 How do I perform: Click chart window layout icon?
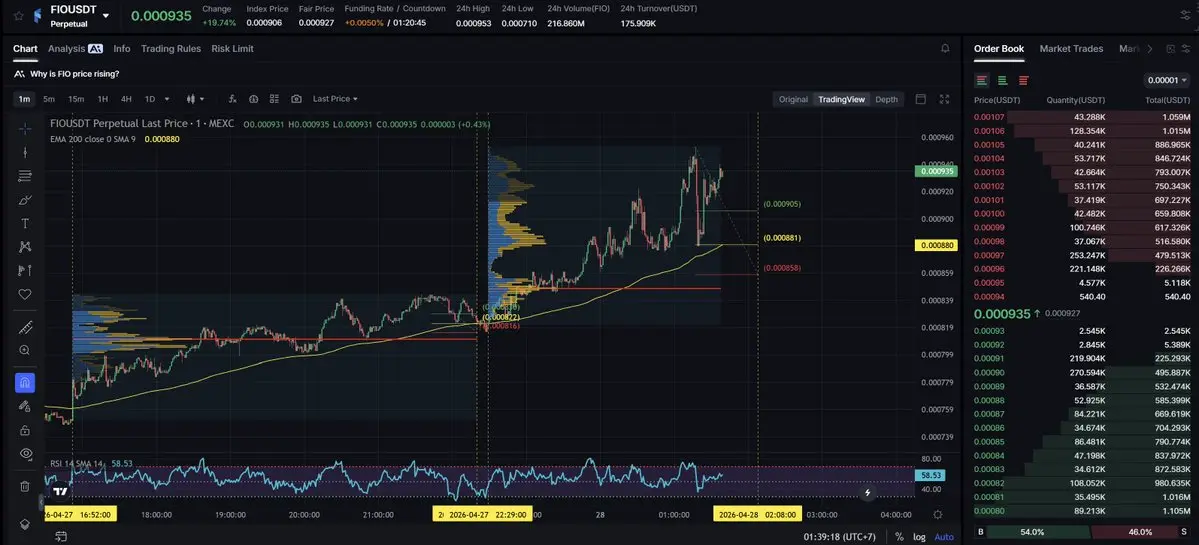921,99
